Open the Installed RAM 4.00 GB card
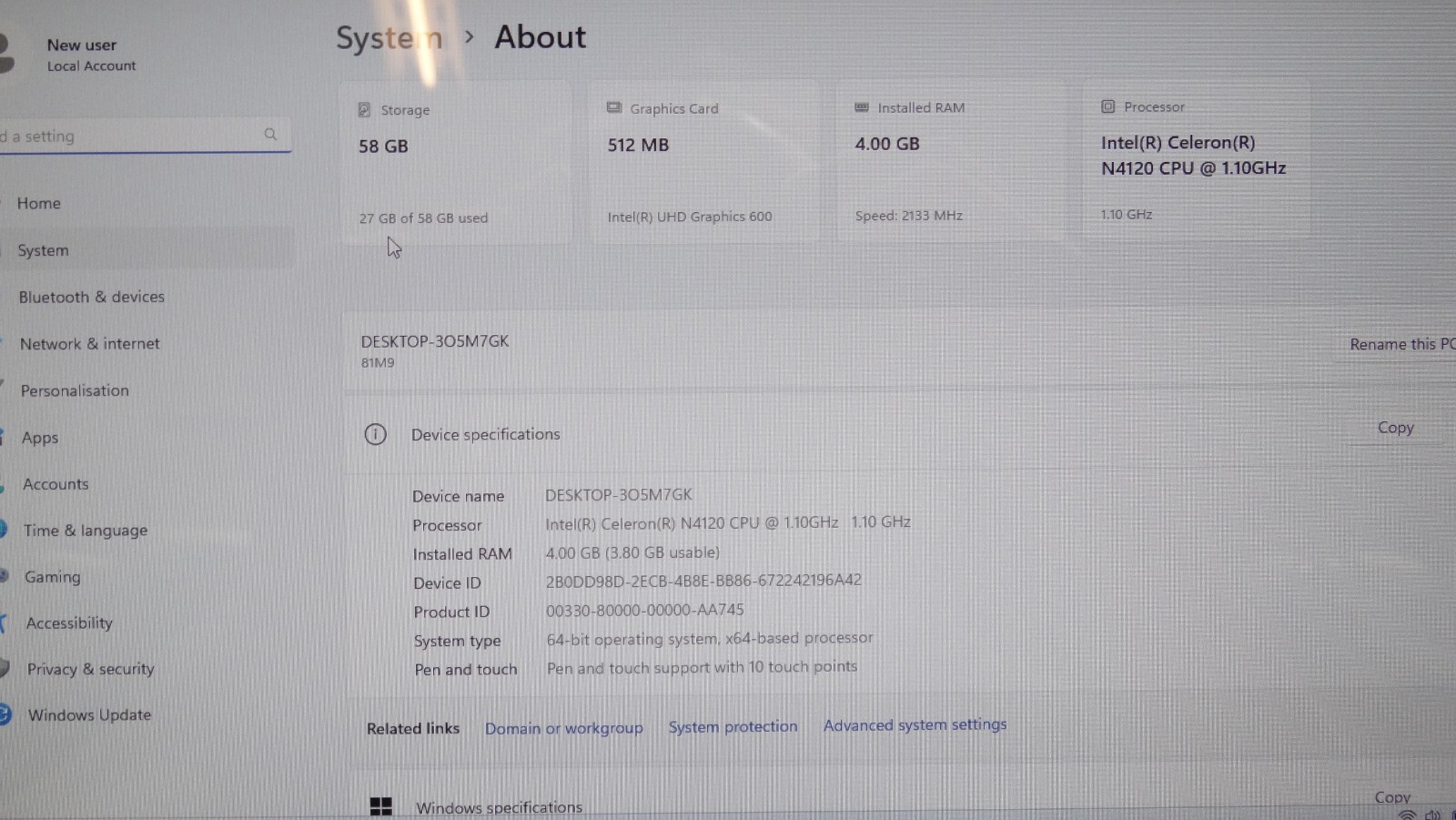 click(950, 160)
